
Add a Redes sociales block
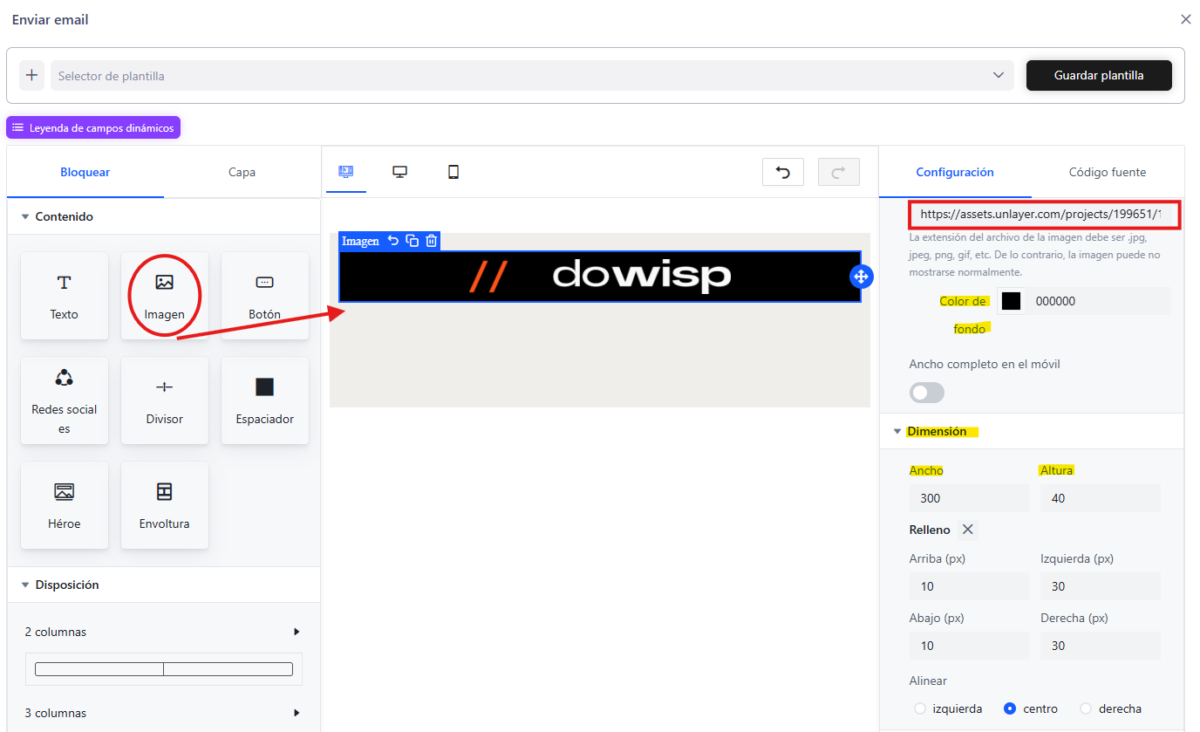click(64, 400)
